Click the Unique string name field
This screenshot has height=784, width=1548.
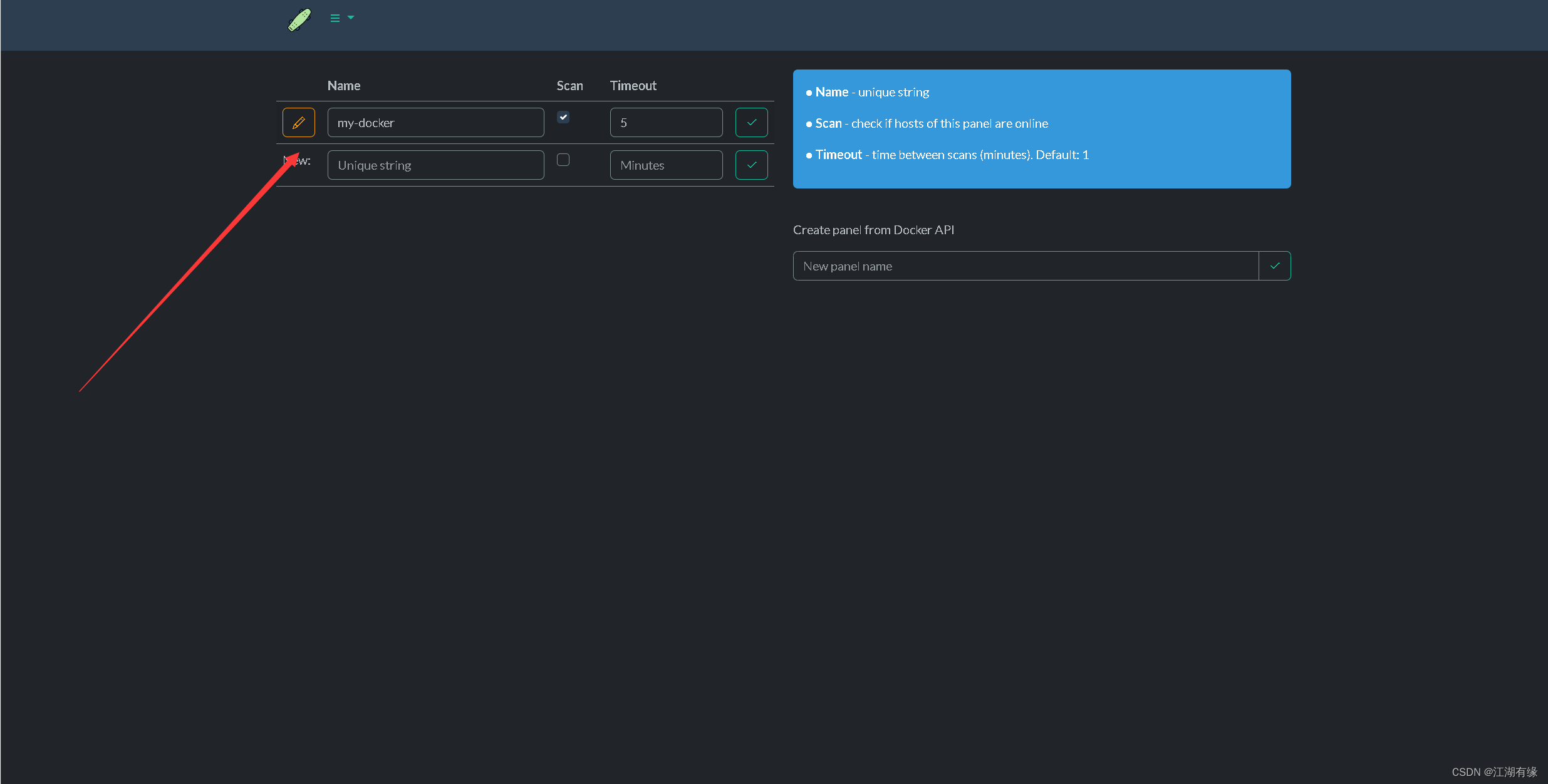point(435,165)
